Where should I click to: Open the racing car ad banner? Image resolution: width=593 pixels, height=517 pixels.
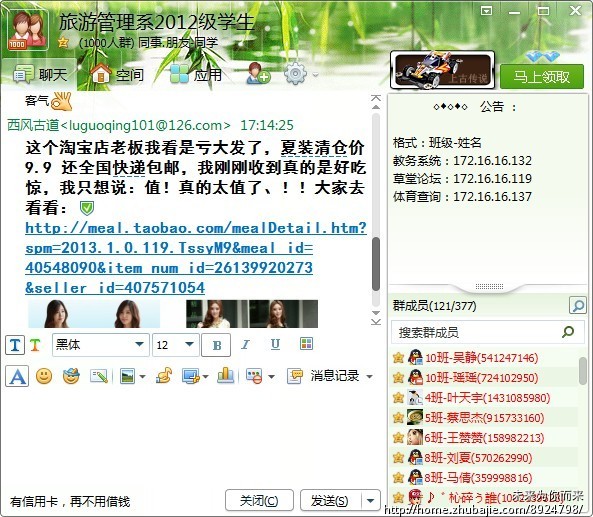point(442,71)
